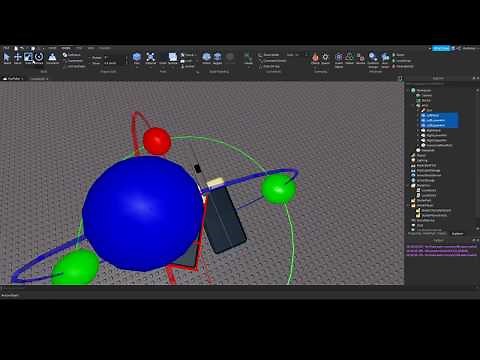The height and width of the screenshot is (360, 480).
Task: Activate the Scale tool
Action: (28, 58)
